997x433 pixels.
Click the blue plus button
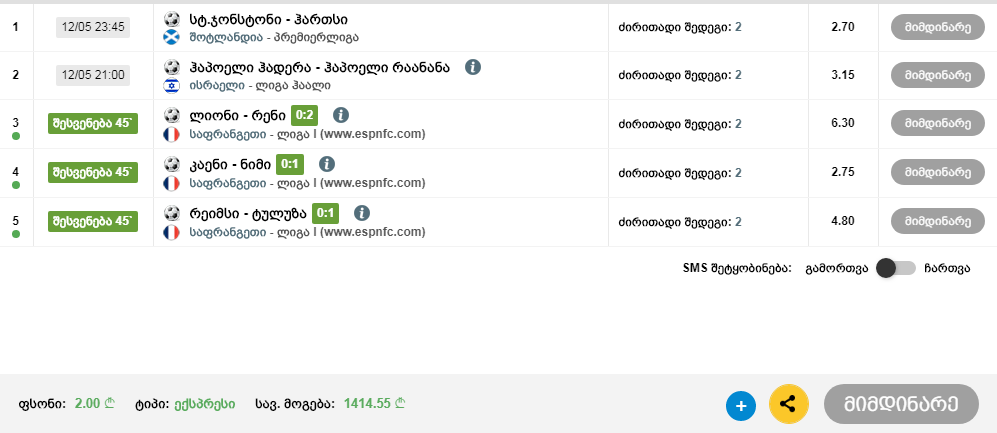click(x=741, y=405)
